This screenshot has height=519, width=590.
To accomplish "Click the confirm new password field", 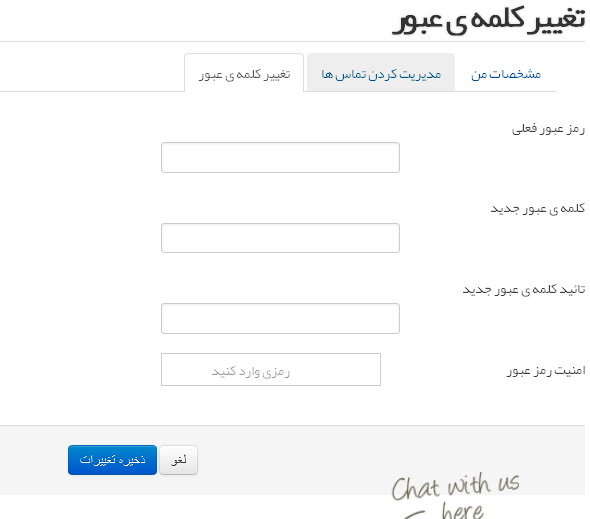I will 280,318.
